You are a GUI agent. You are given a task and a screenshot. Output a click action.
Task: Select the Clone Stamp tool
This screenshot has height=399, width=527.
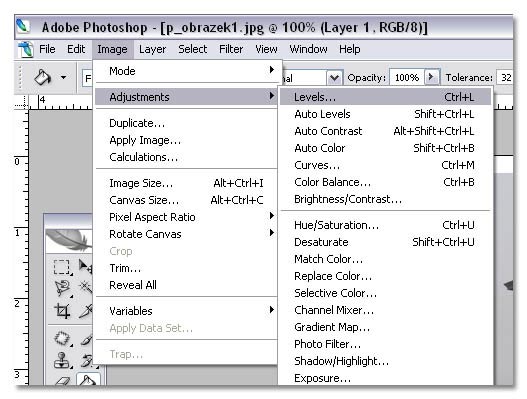coord(62,360)
